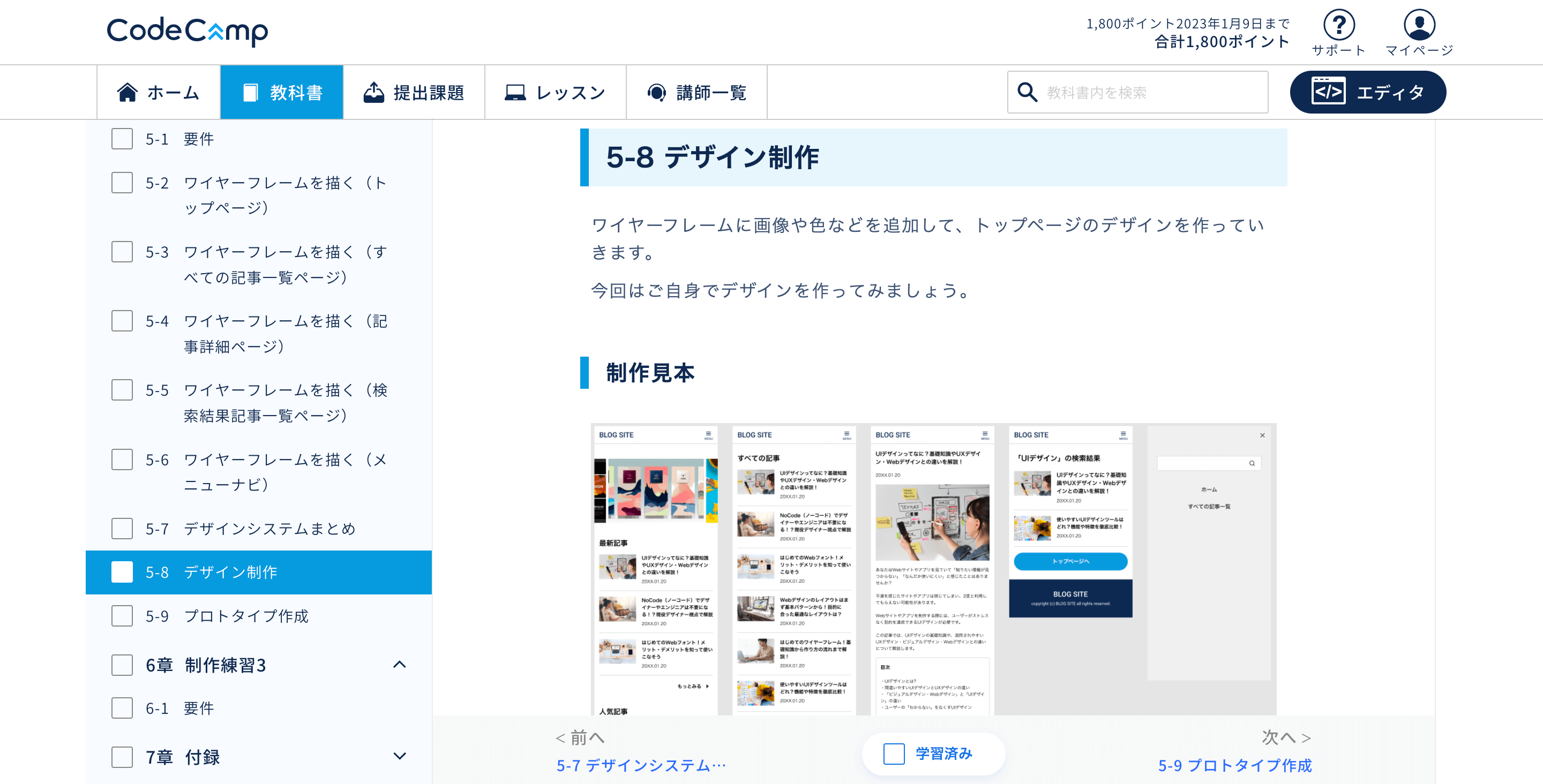Click the CodeCamp logo
1543x784 pixels.
tap(187, 31)
